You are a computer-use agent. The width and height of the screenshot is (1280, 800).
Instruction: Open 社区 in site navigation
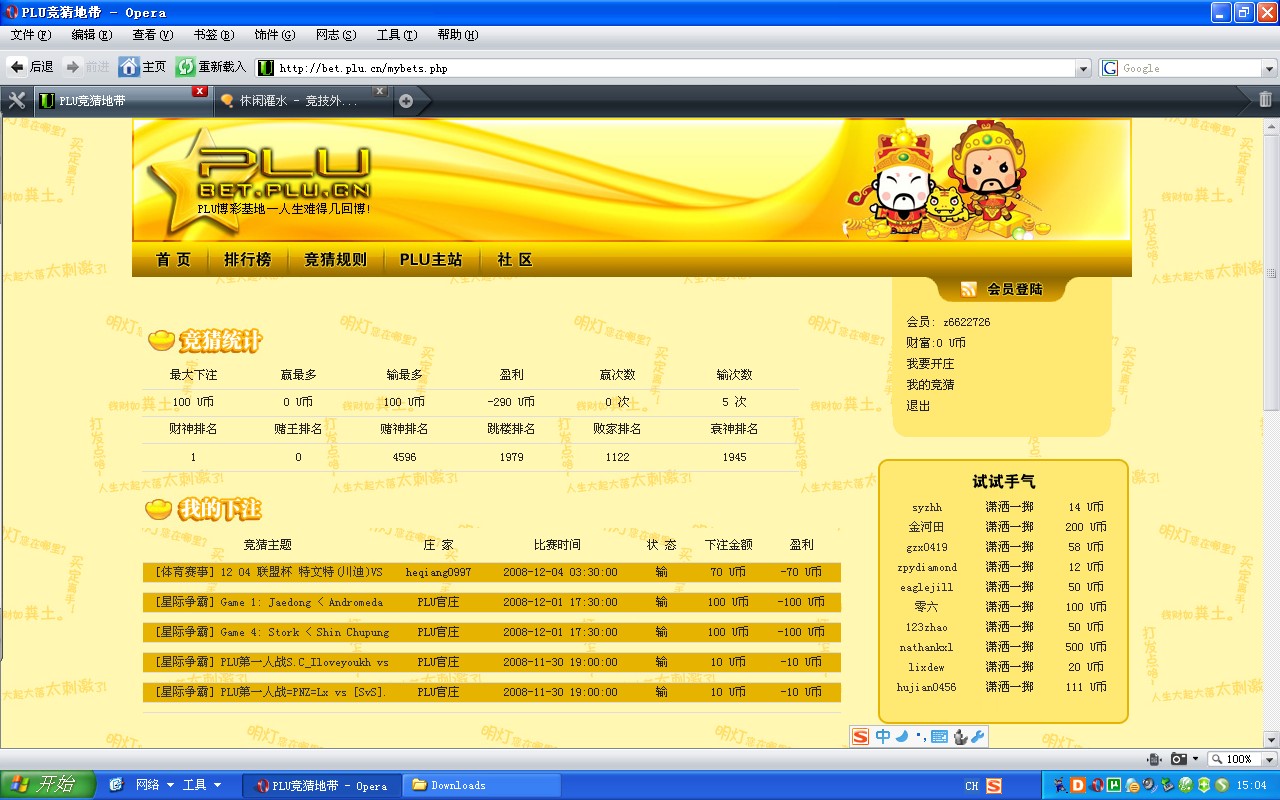tap(515, 260)
